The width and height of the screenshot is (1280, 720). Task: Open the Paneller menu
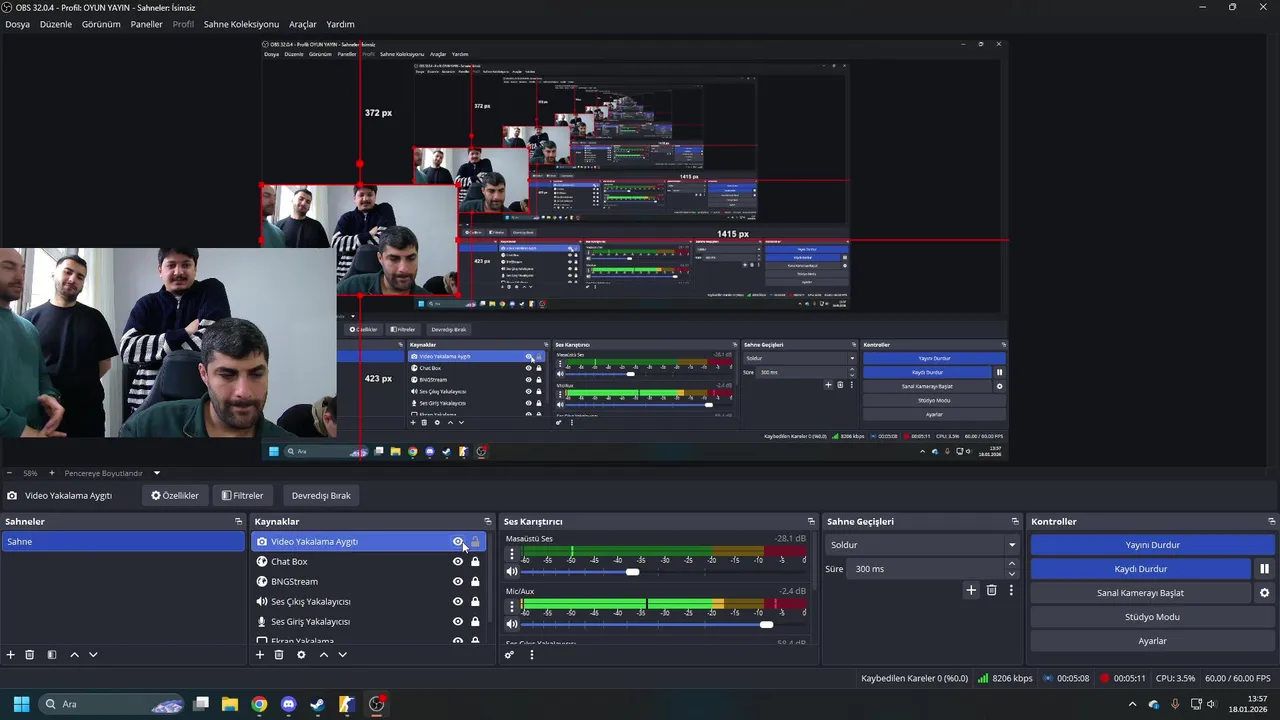[146, 24]
